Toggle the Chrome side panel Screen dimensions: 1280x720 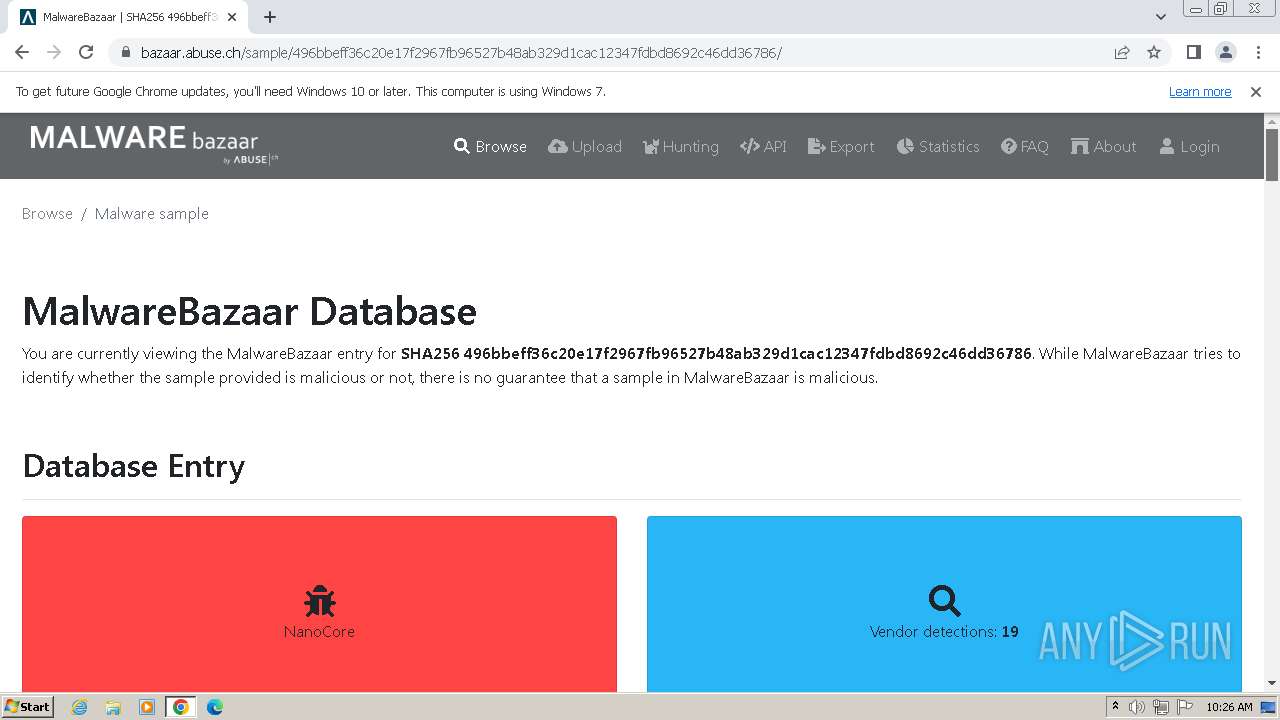tap(1193, 52)
